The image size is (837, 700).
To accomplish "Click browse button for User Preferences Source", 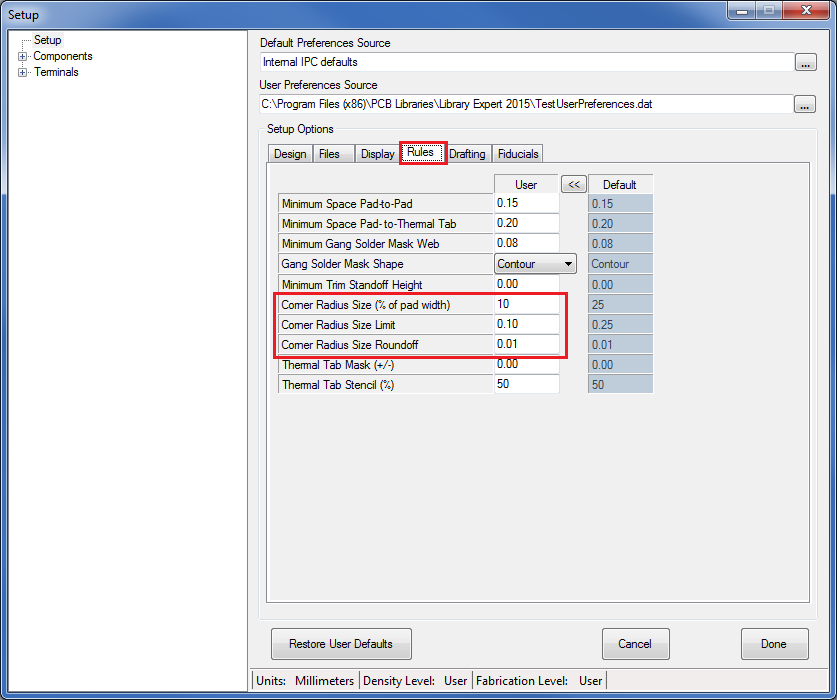I will click(x=805, y=105).
